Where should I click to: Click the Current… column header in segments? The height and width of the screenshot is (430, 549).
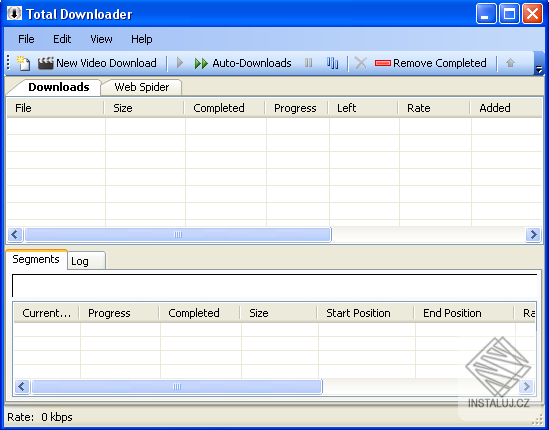[46, 313]
